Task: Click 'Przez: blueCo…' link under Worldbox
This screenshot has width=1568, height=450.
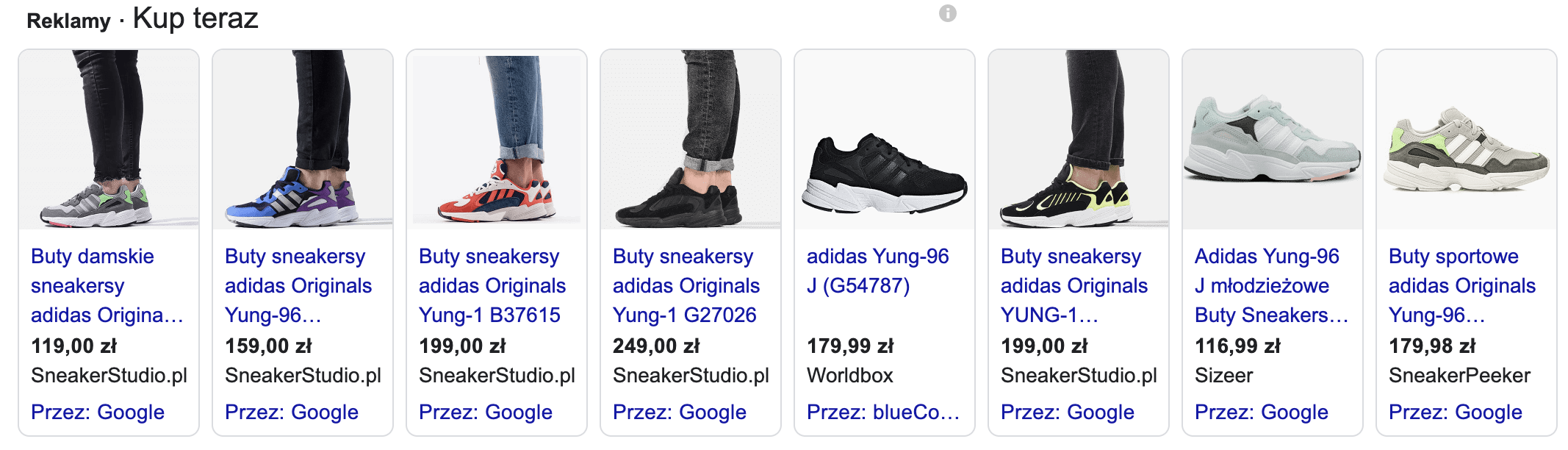Action: pos(882,413)
